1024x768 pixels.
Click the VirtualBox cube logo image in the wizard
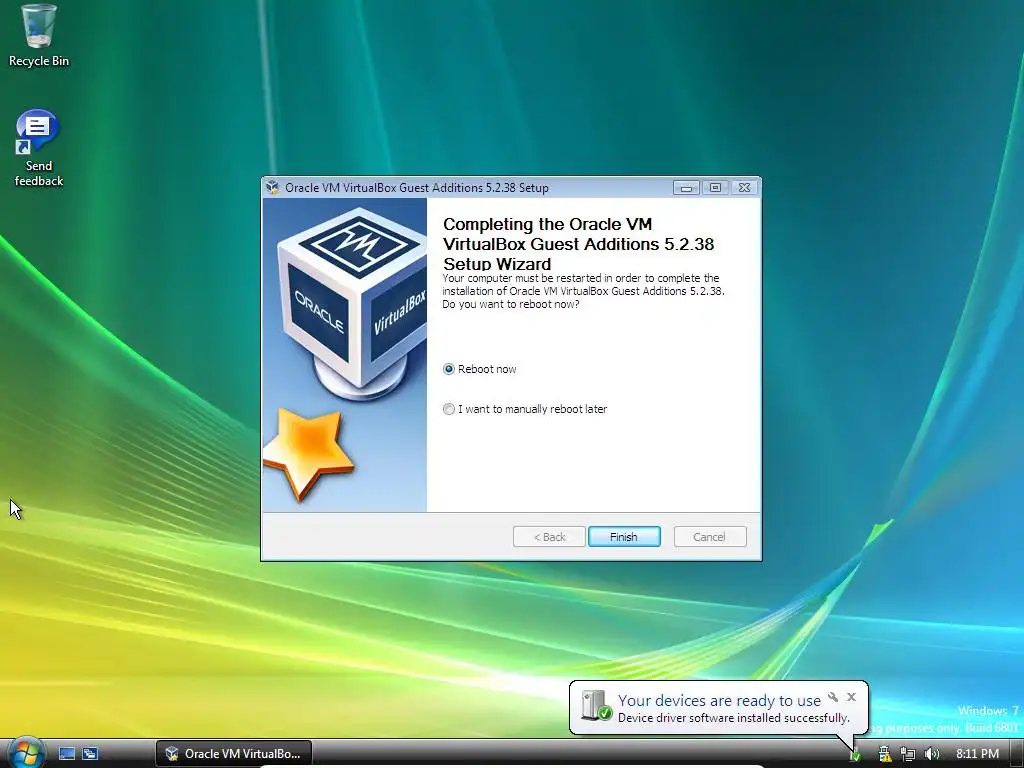point(353,302)
